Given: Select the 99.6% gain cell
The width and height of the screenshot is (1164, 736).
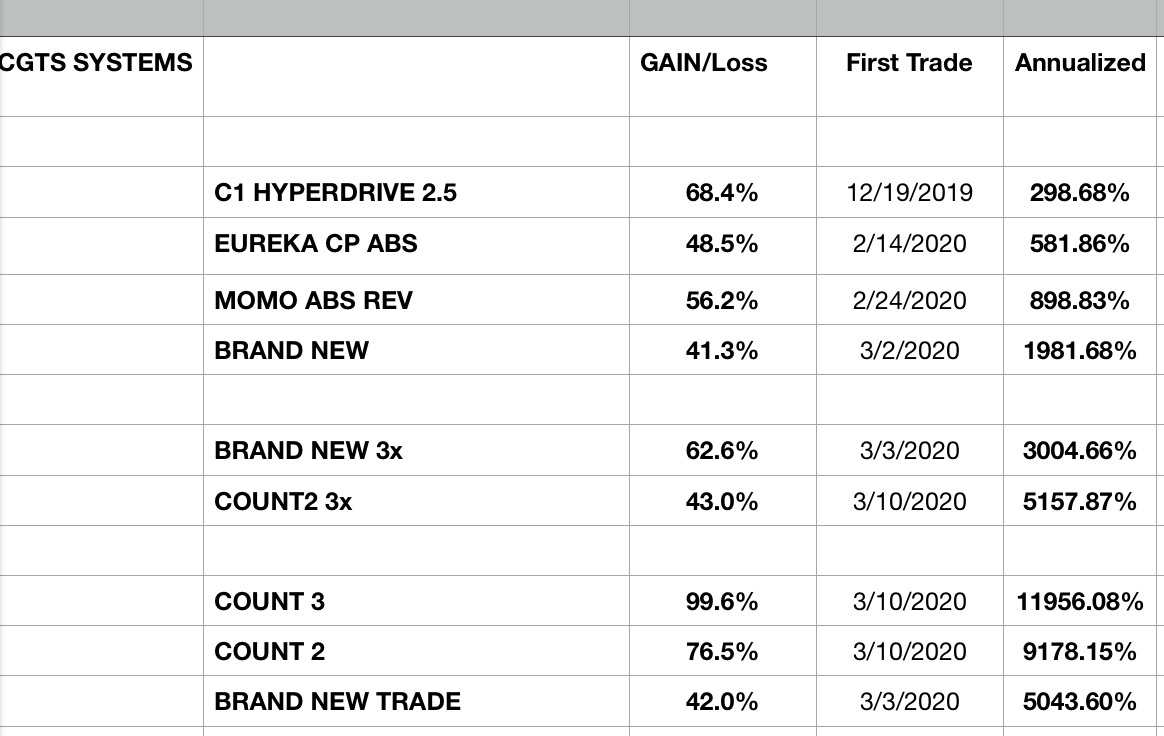Looking at the screenshot, I should [722, 602].
